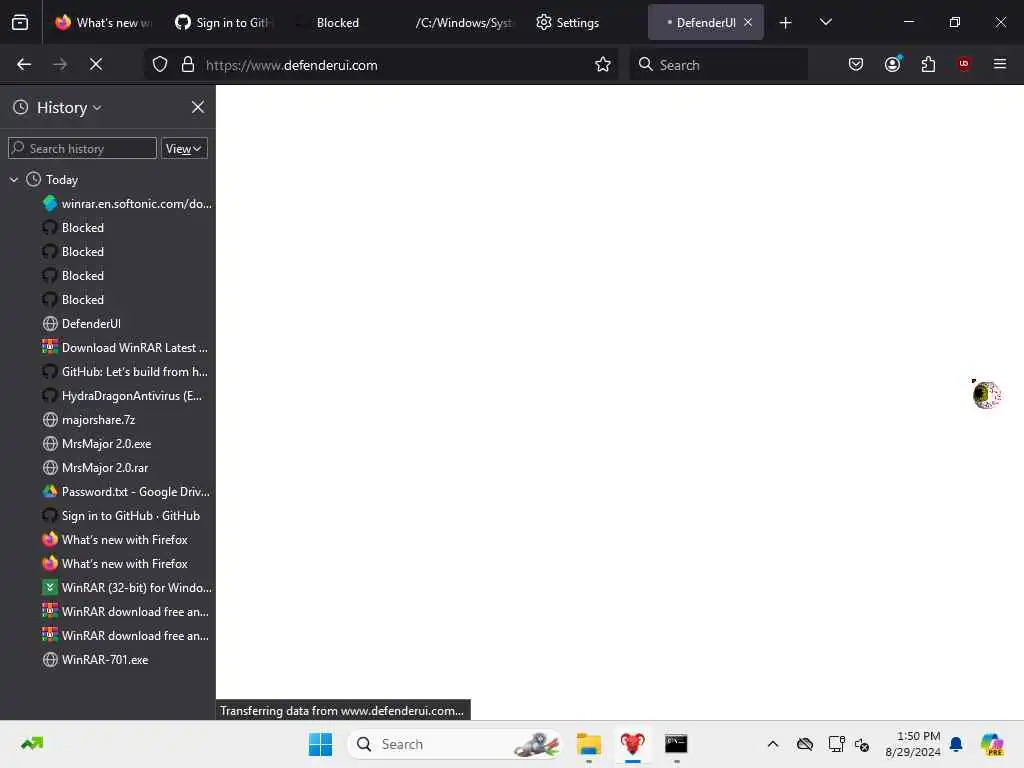Viewport: 1024px width, 768px height.
Task: Open clock showing 1:50 PM
Action: click(912, 744)
